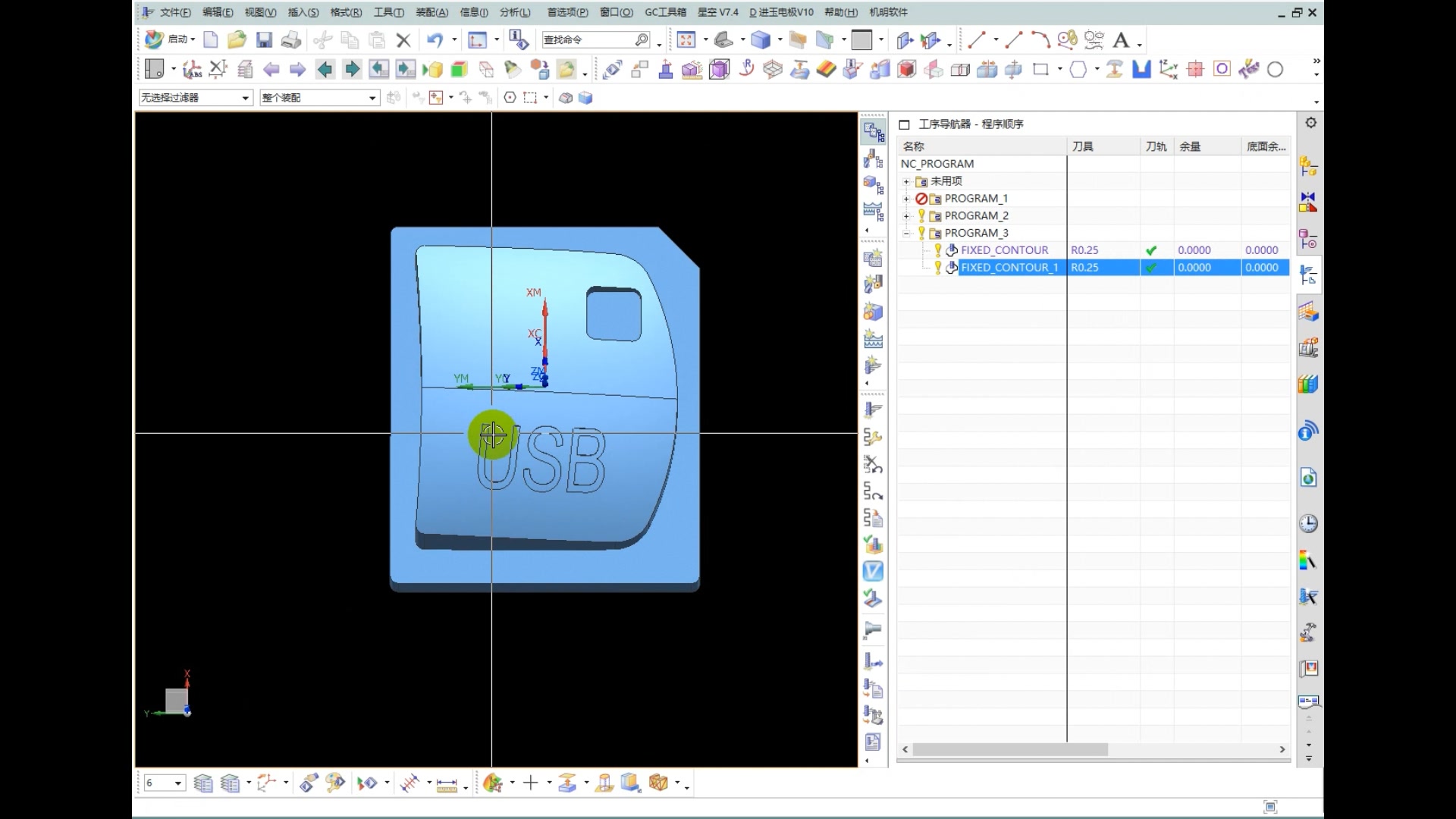The height and width of the screenshot is (819, 1456).
Task: Open the Program Order view icon
Action: [x=873, y=132]
